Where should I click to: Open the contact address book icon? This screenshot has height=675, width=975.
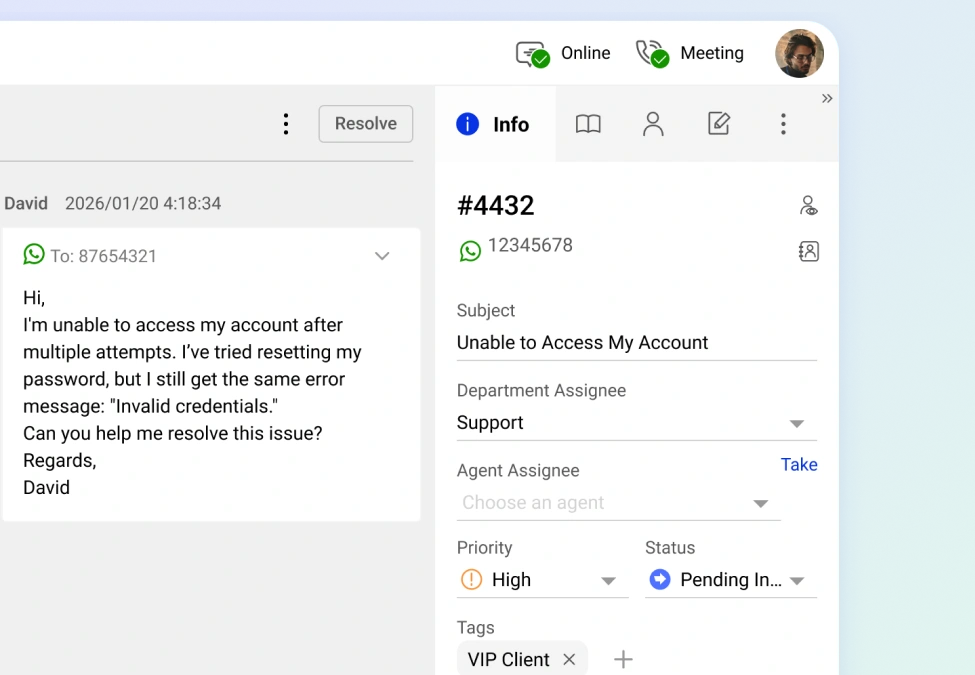[x=808, y=252]
